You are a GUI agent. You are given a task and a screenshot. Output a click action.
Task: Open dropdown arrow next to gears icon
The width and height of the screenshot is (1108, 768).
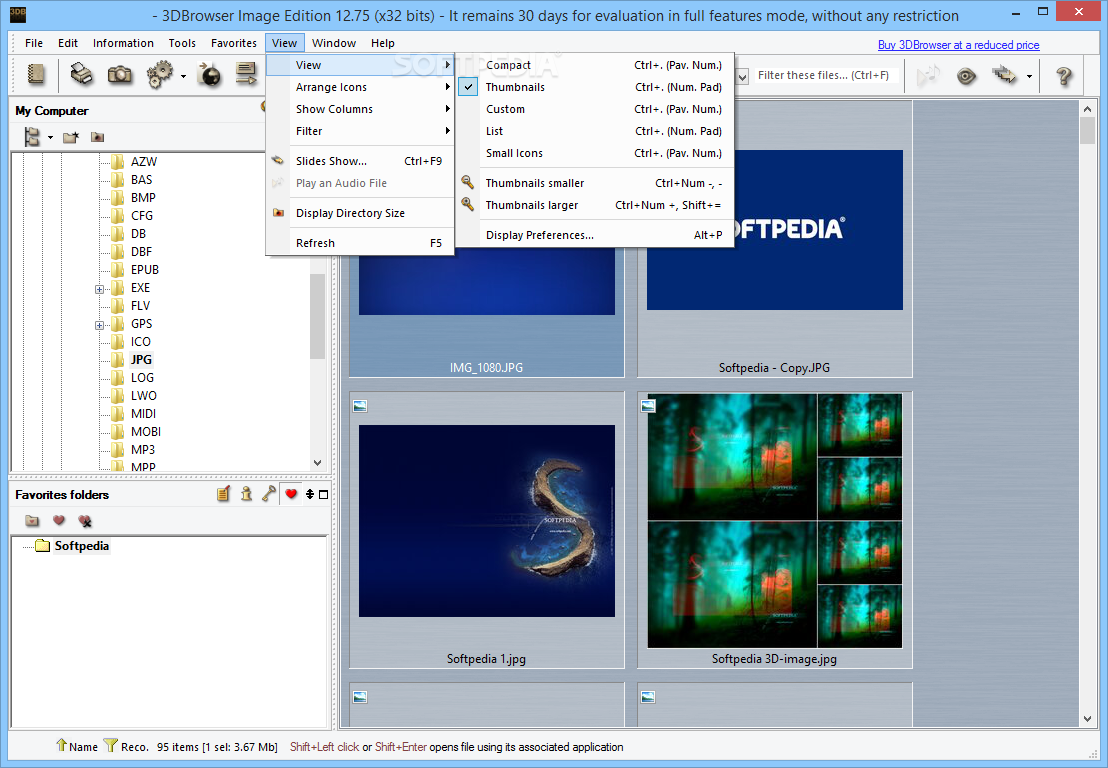[183, 76]
